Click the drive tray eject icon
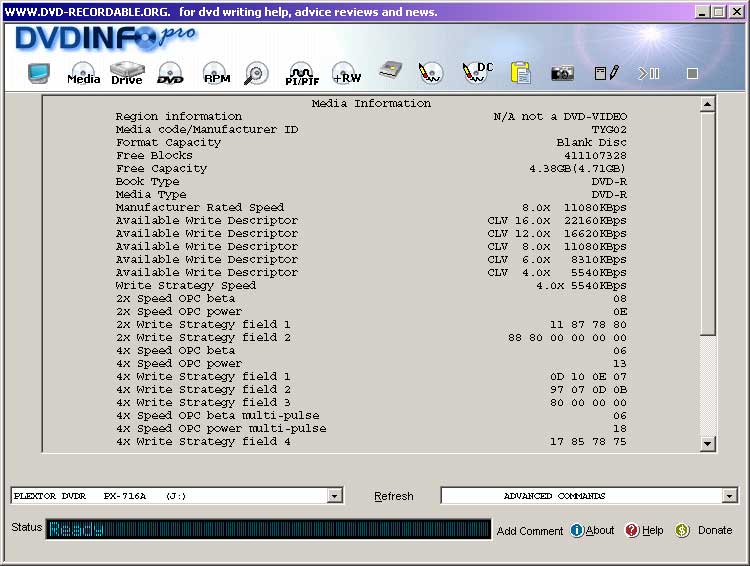750x566 pixels. point(390,71)
